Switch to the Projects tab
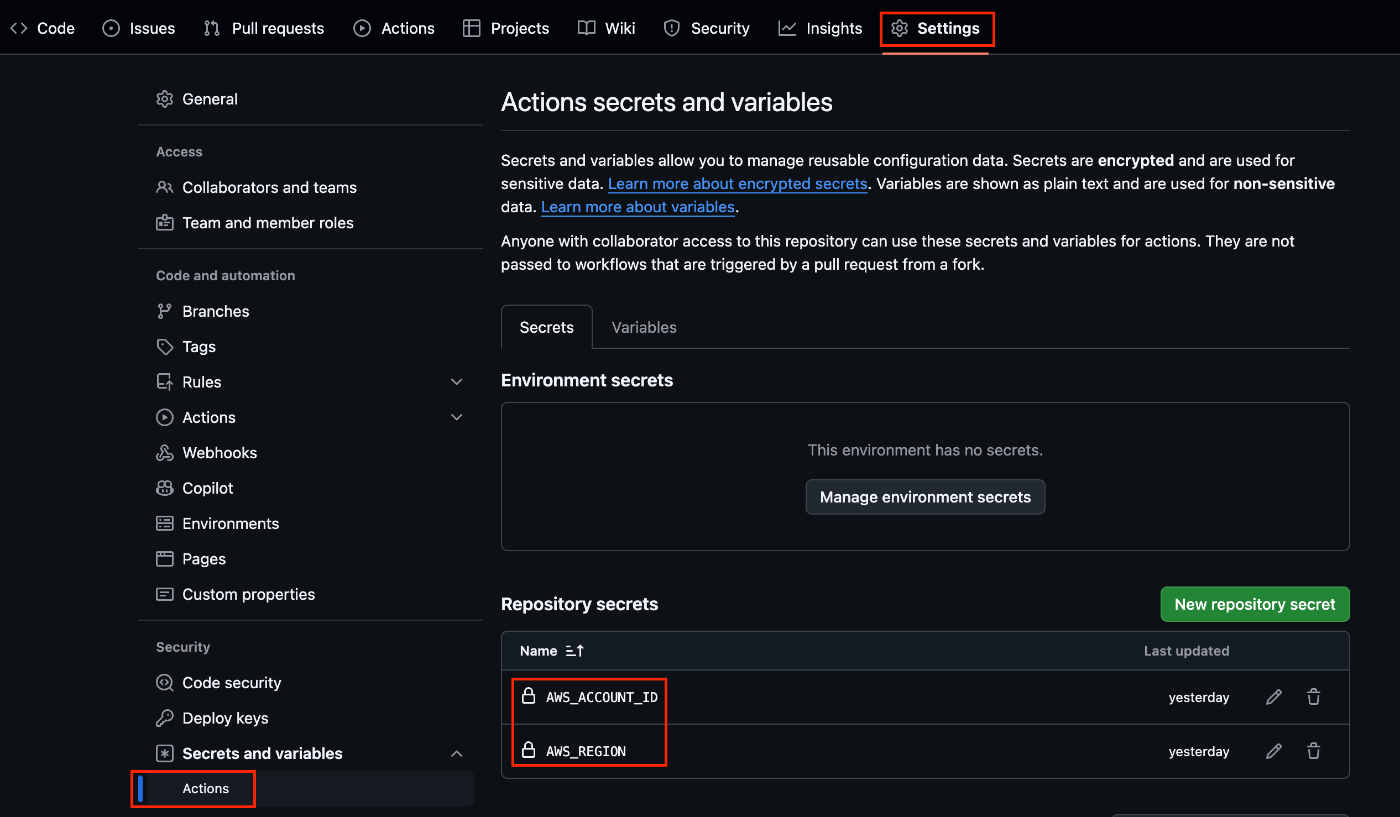Image resolution: width=1400 pixels, height=817 pixels. 506,28
